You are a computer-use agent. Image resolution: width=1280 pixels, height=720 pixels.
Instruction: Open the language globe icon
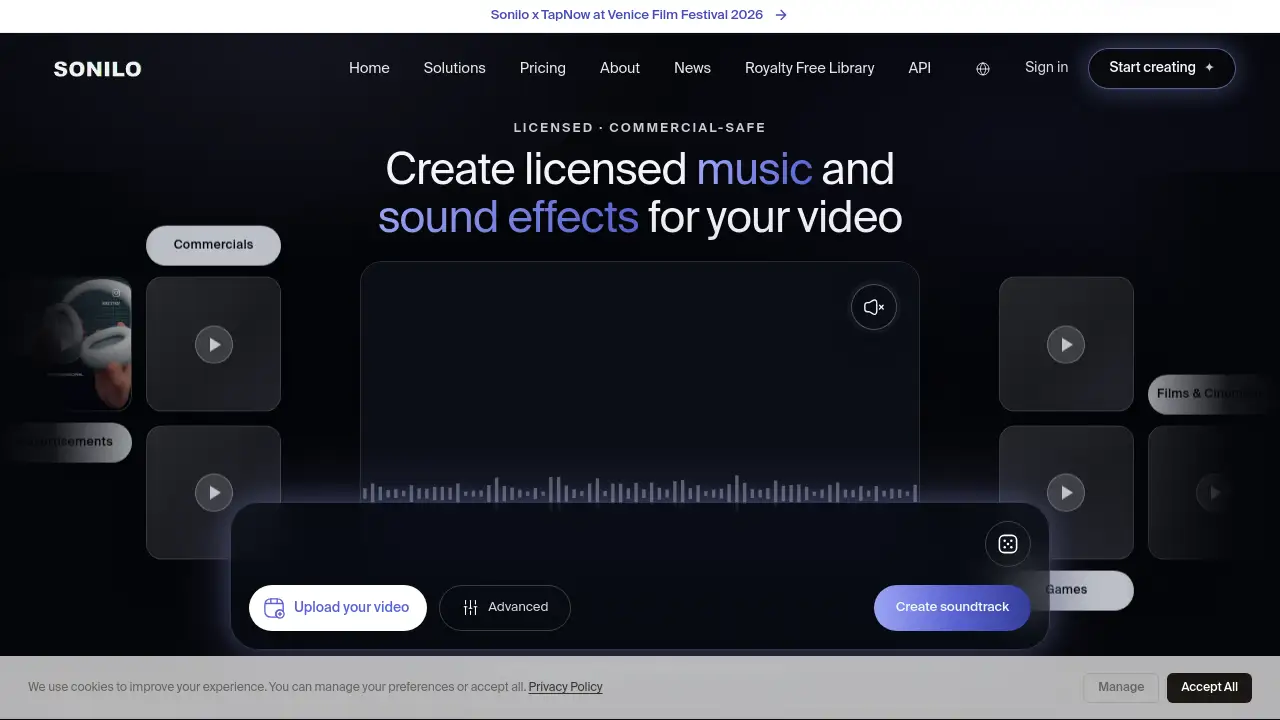coord(983,69)
